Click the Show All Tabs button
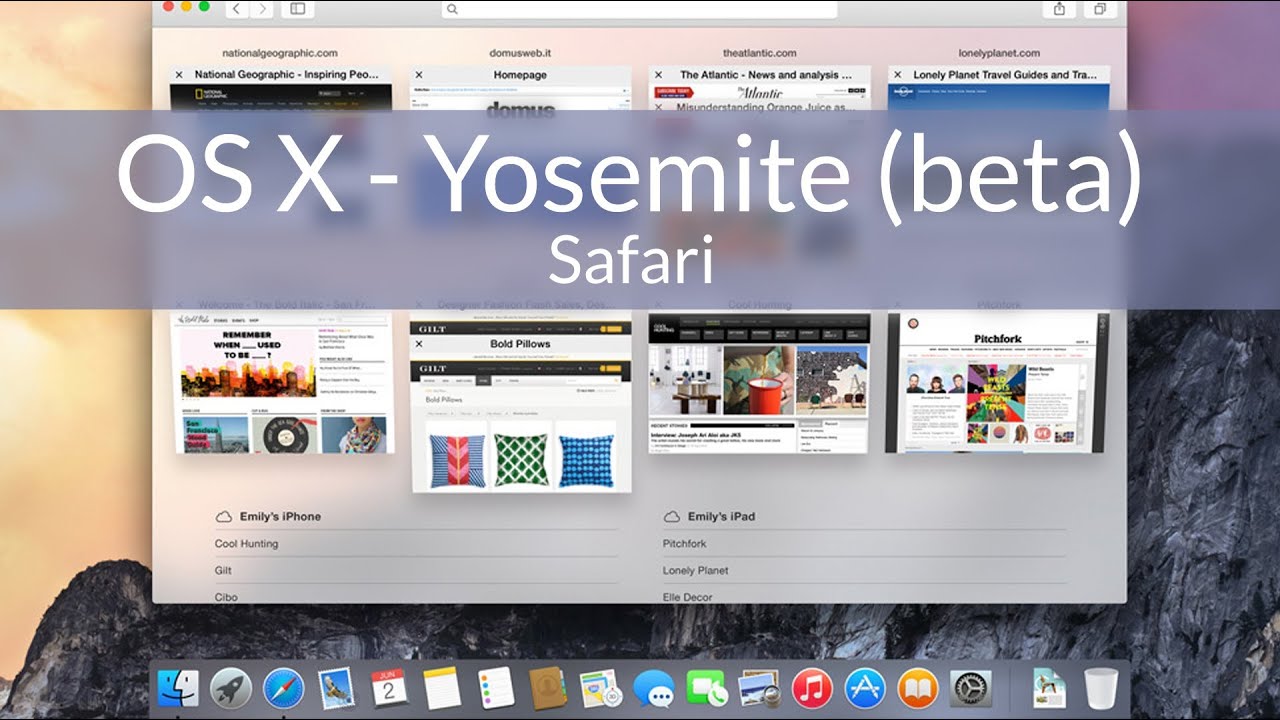Screen dimensions: 1280x720 (x=1100, y=9)
